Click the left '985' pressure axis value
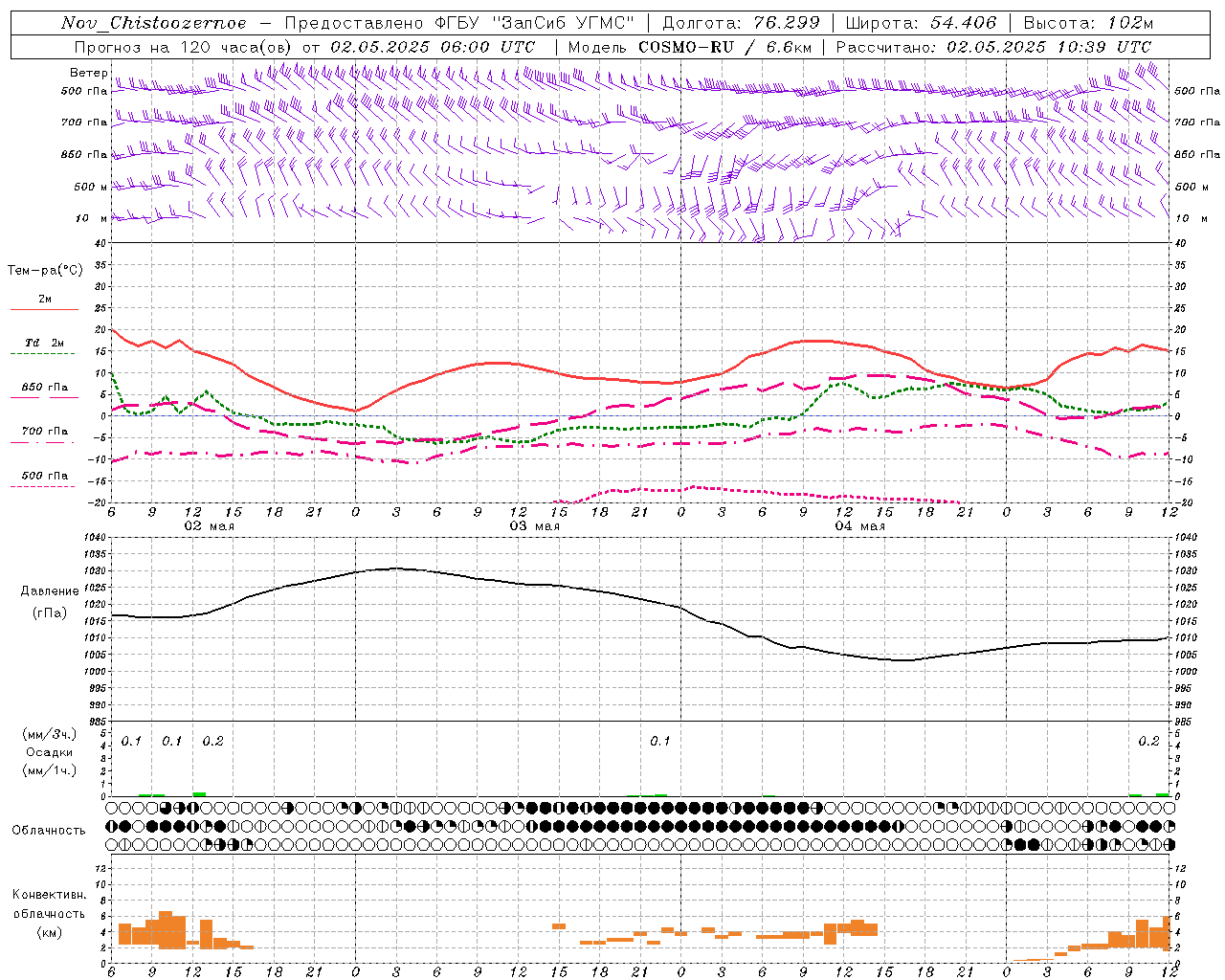 coord(96,722)
